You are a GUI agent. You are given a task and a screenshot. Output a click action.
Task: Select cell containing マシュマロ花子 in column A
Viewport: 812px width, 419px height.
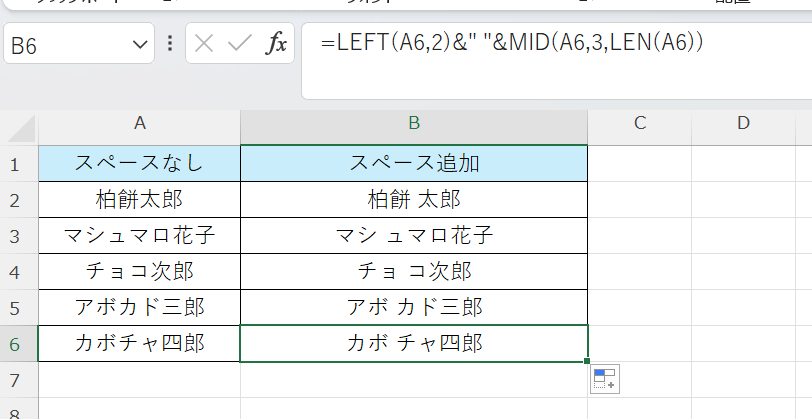139,236
